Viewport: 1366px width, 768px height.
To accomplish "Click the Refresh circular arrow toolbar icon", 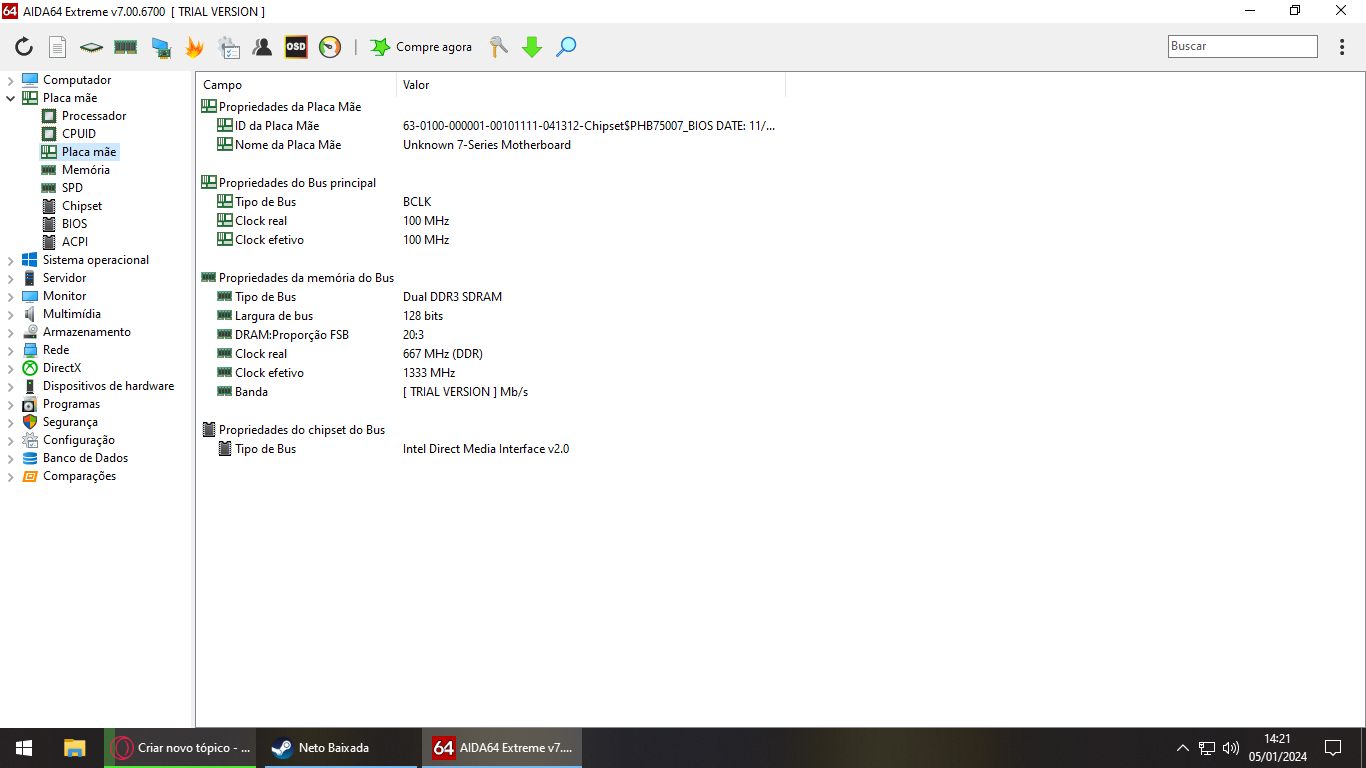I will (24, 47).
